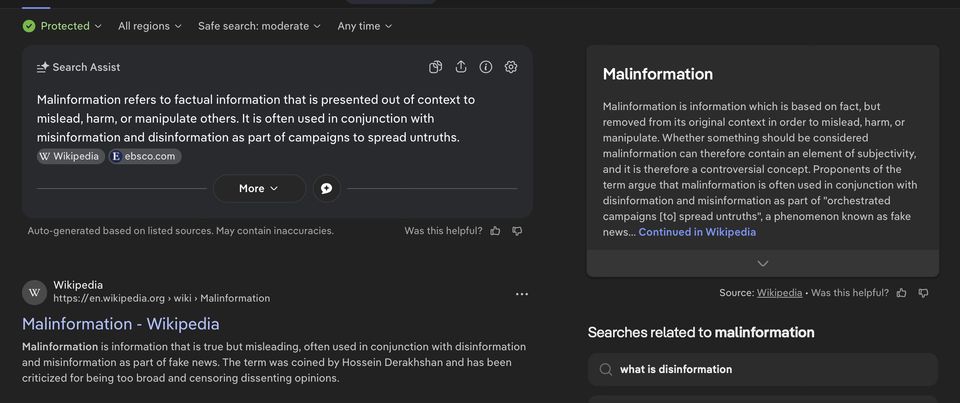Click the en.wikipedia.org result URL
Screen dimensions: 960x403
(162, 298)
